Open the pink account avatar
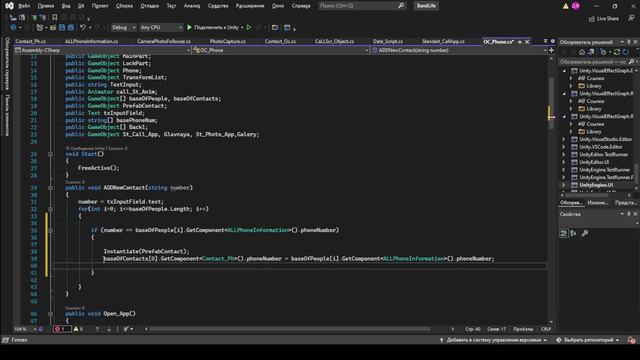Screen dimensions: 640x360 pyautogui.click(x=576, y=6)
